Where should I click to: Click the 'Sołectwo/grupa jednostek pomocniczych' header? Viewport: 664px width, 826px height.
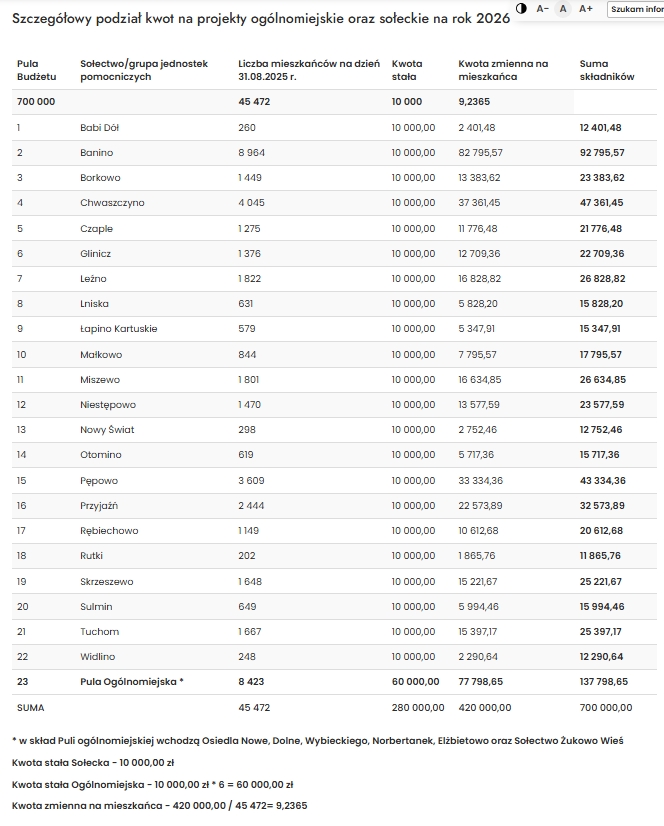[x=144, y=70]
